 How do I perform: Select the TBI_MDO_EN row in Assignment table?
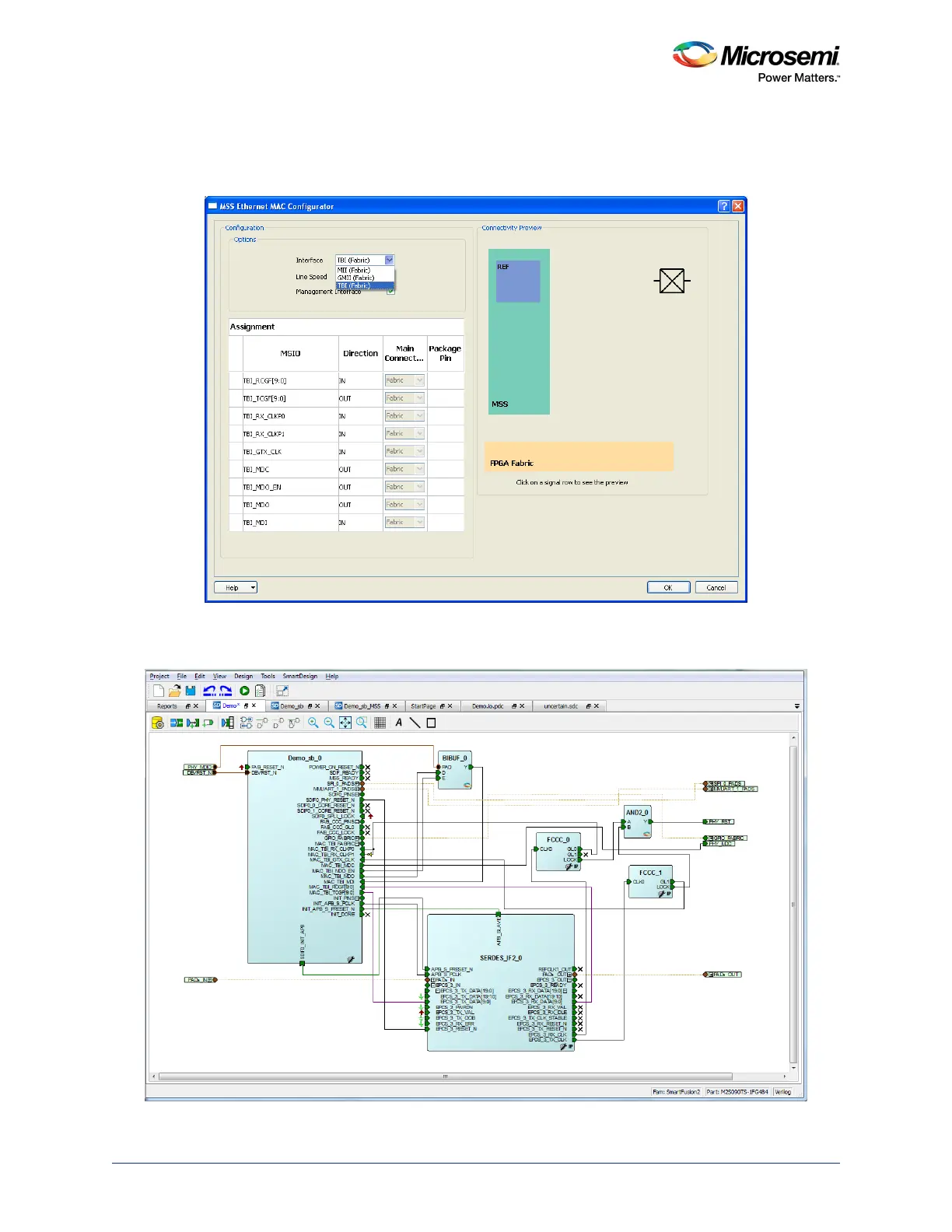(346, 487)
